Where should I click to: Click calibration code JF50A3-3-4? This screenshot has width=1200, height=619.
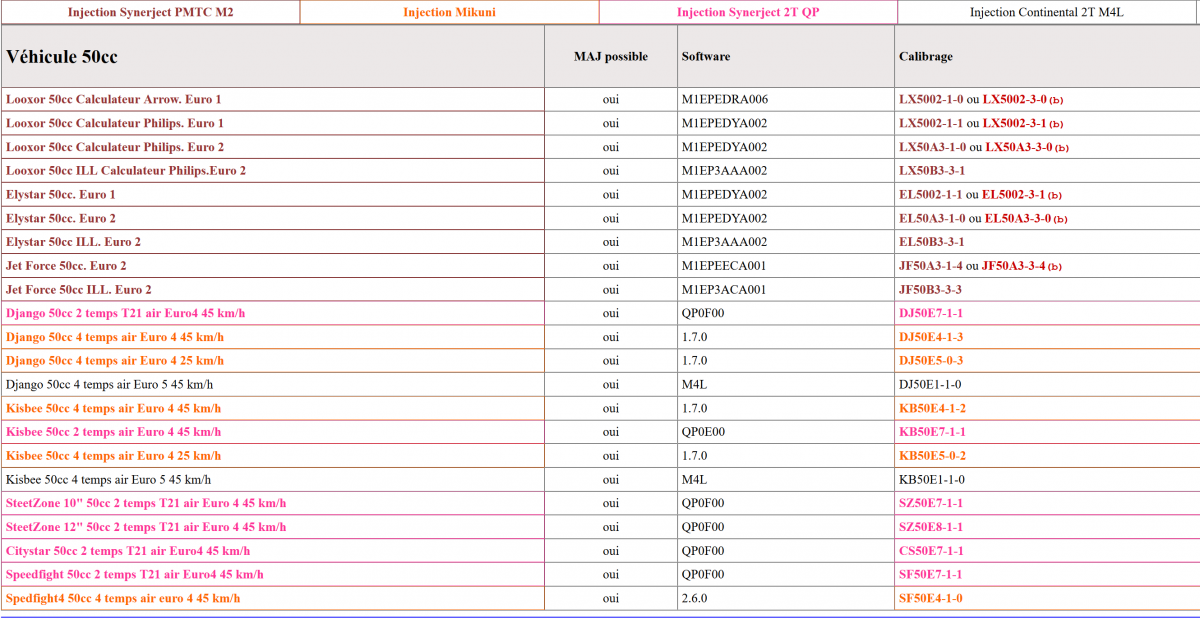[x=1014, y=266]
